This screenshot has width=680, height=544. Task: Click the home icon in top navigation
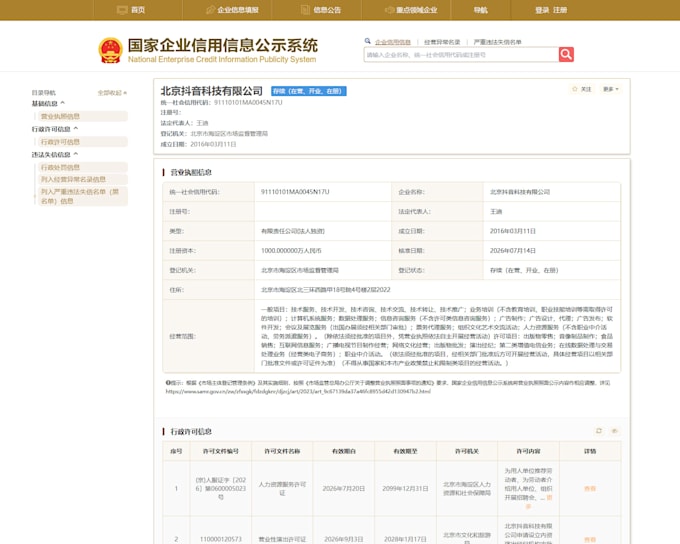[x=122, y=10]
